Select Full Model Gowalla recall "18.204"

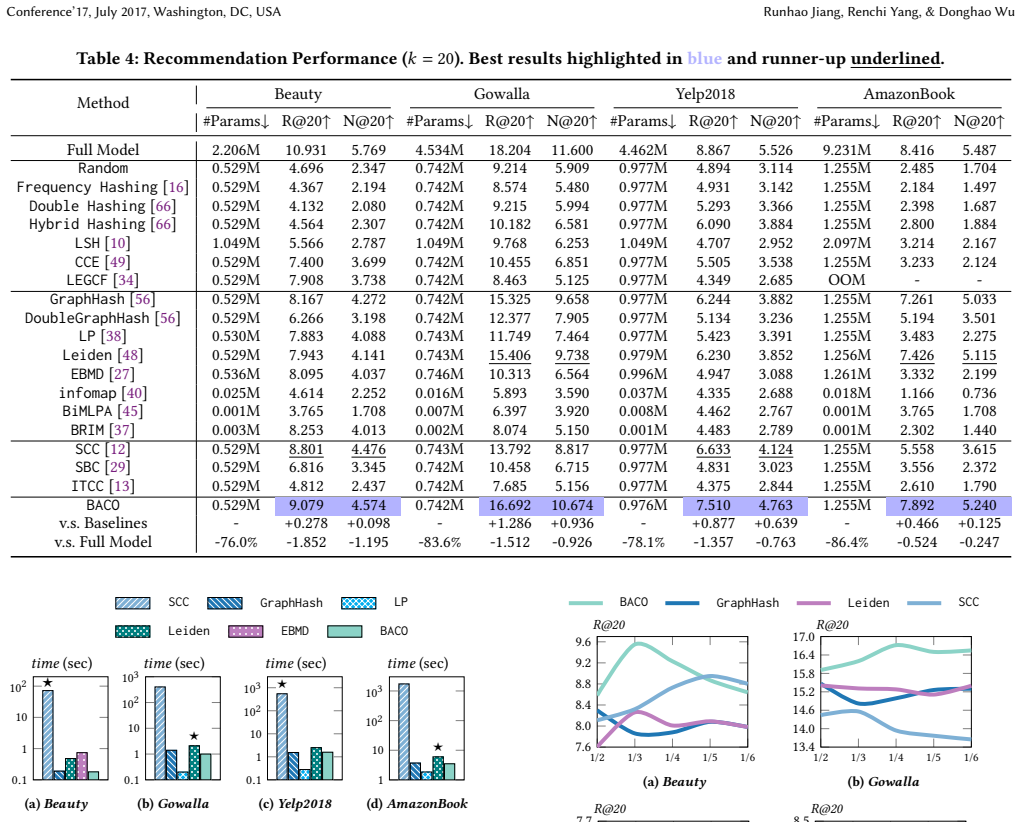pyautogui.click(x=510, y=150)
